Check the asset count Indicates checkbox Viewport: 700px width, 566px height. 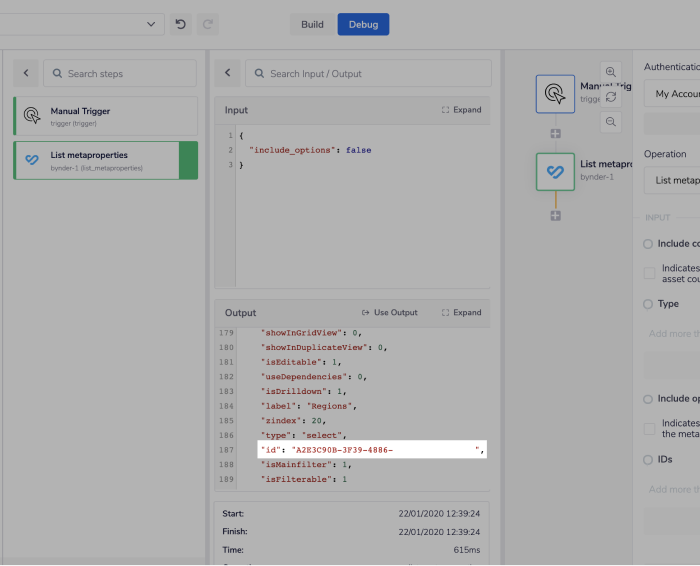(650, 273)
